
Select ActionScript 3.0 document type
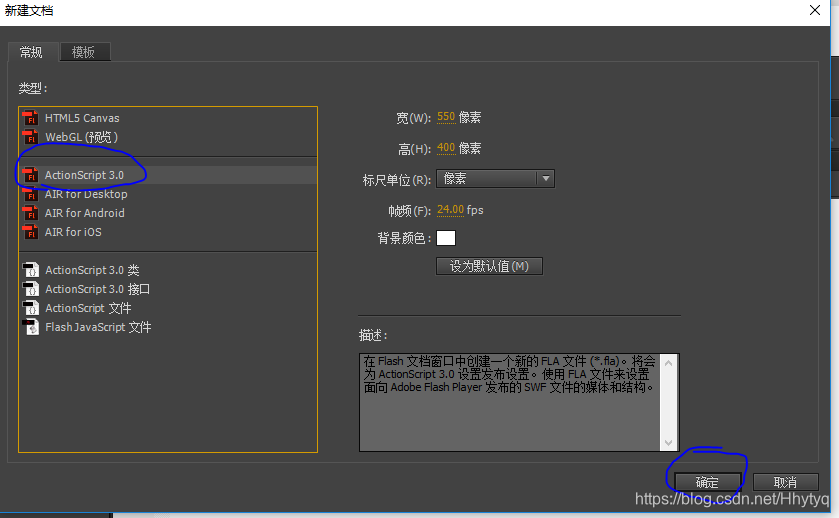168,175
